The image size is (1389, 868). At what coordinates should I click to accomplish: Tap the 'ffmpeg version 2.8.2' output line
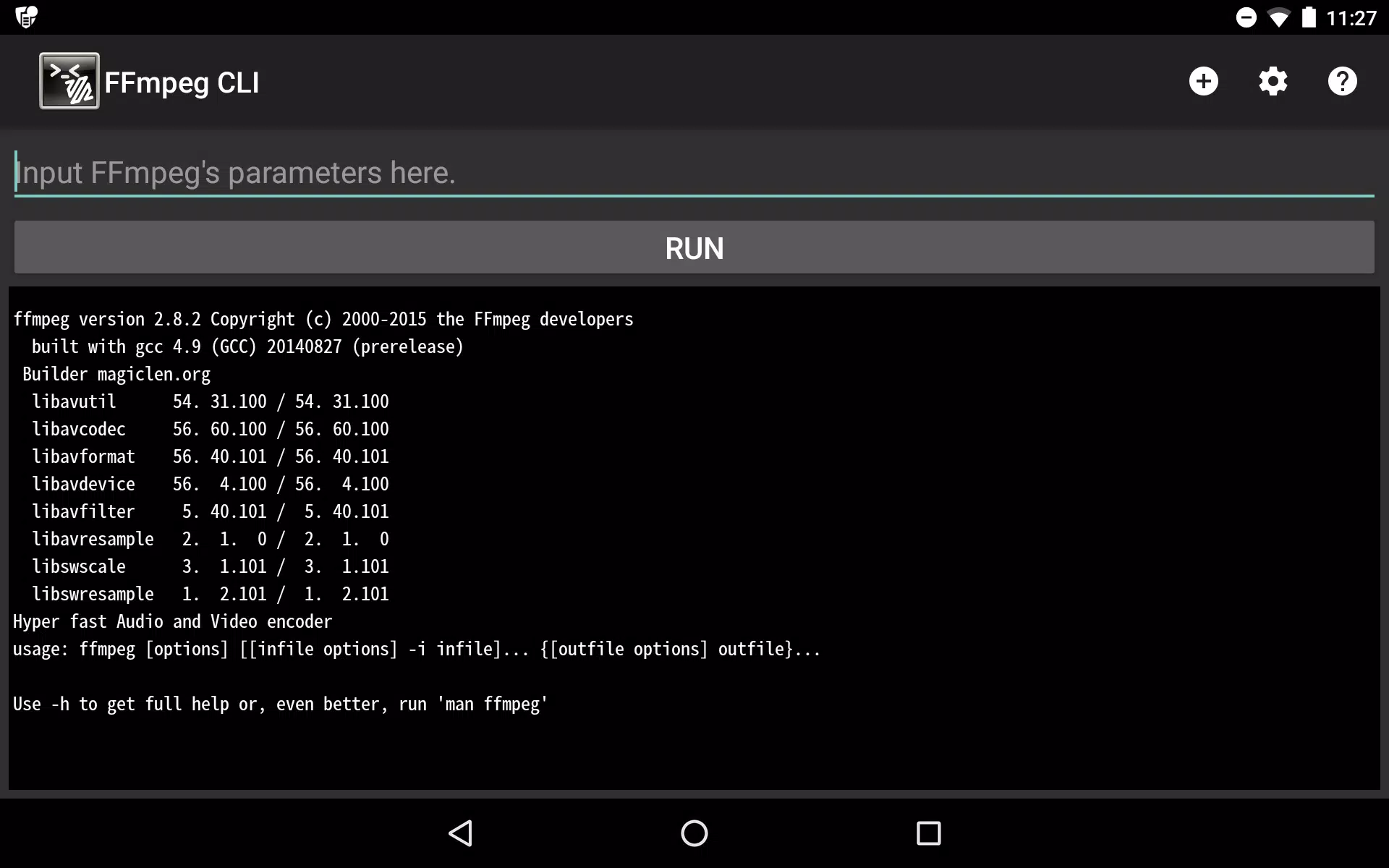(323, 319)
